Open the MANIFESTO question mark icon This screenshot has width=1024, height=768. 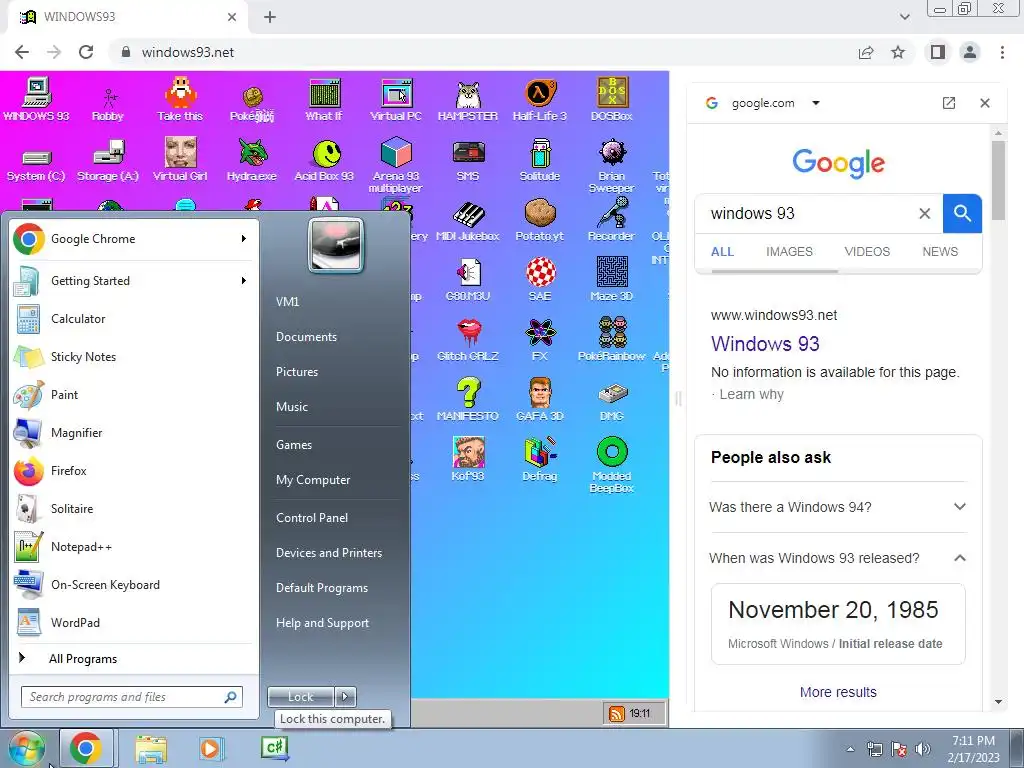468,400
